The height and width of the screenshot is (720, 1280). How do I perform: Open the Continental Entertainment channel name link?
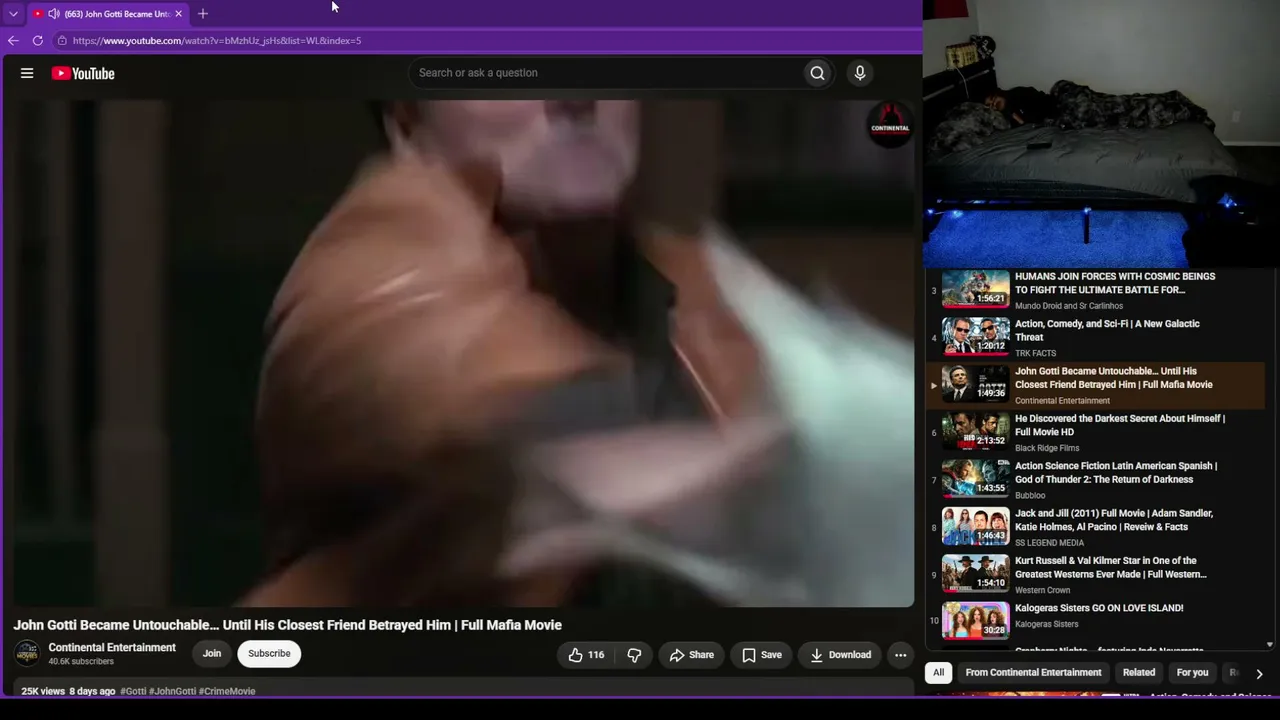pos(112,648)
